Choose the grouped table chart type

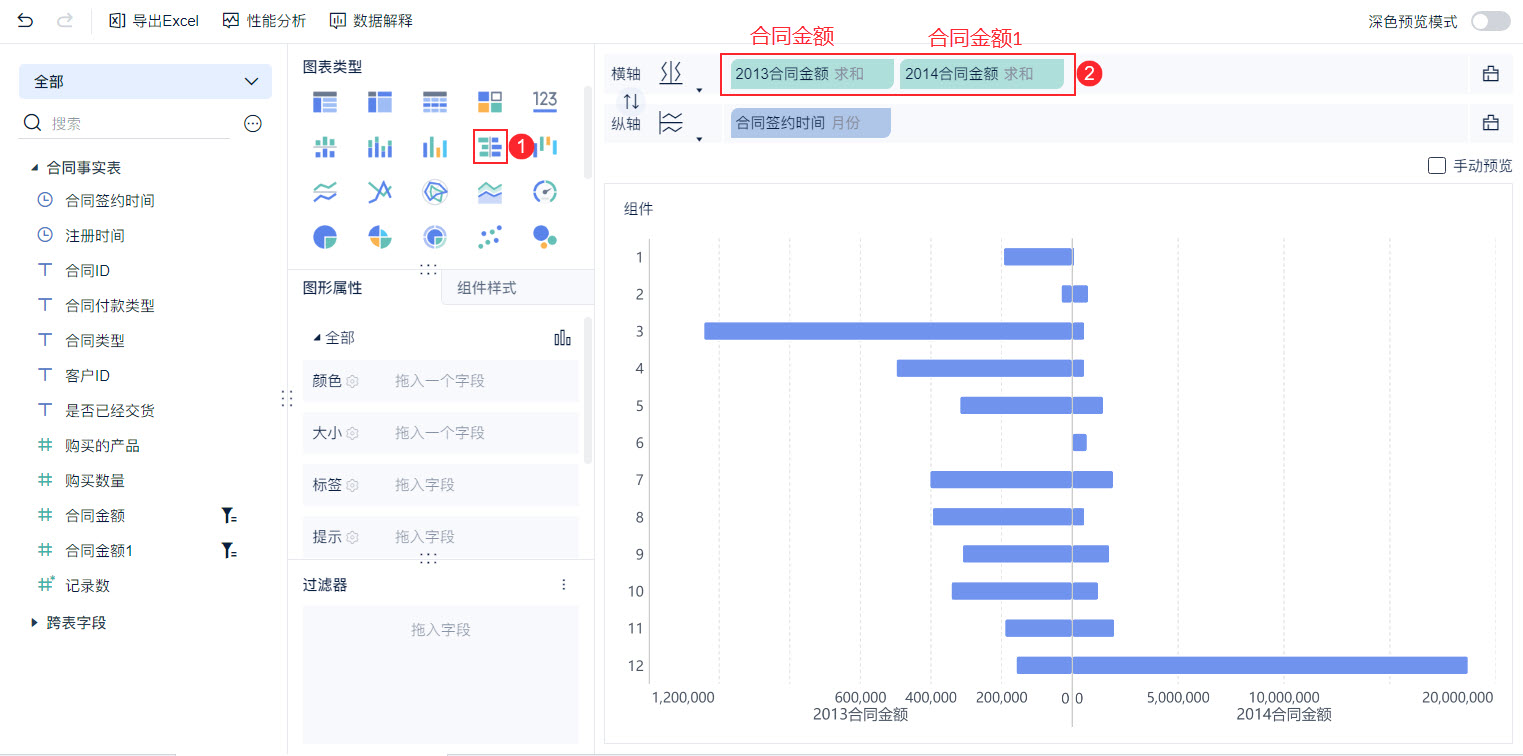[x=325, y=101]
